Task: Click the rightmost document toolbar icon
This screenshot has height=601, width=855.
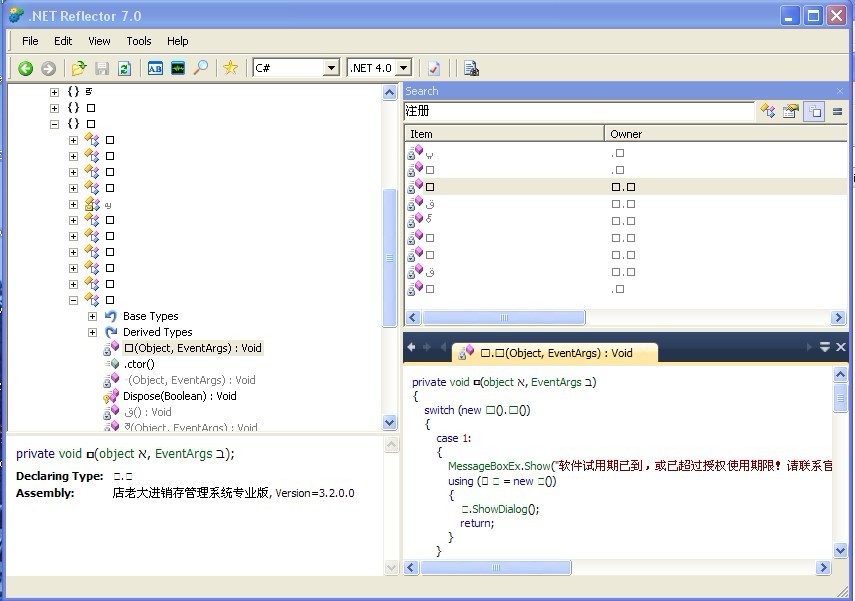Action: (471, 68)
